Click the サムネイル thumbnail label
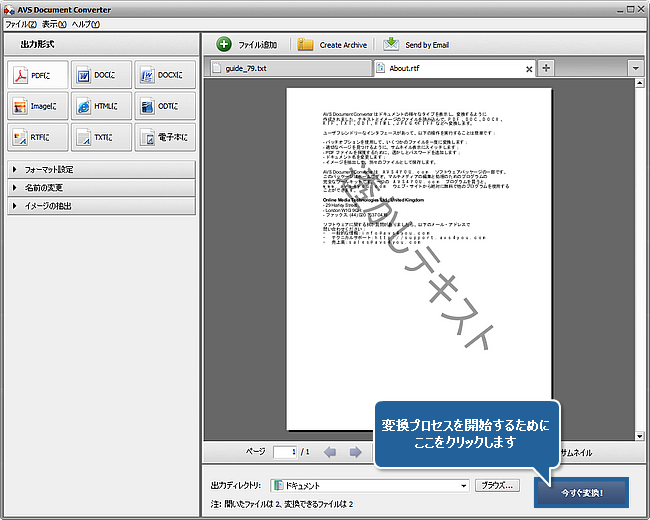650x520 pixels. pyautogui.click(x=576, y=453)
